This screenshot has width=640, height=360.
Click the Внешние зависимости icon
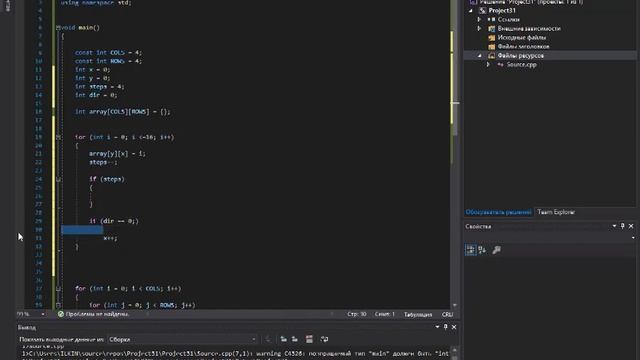pyautogui.click(x=491, y=29)
